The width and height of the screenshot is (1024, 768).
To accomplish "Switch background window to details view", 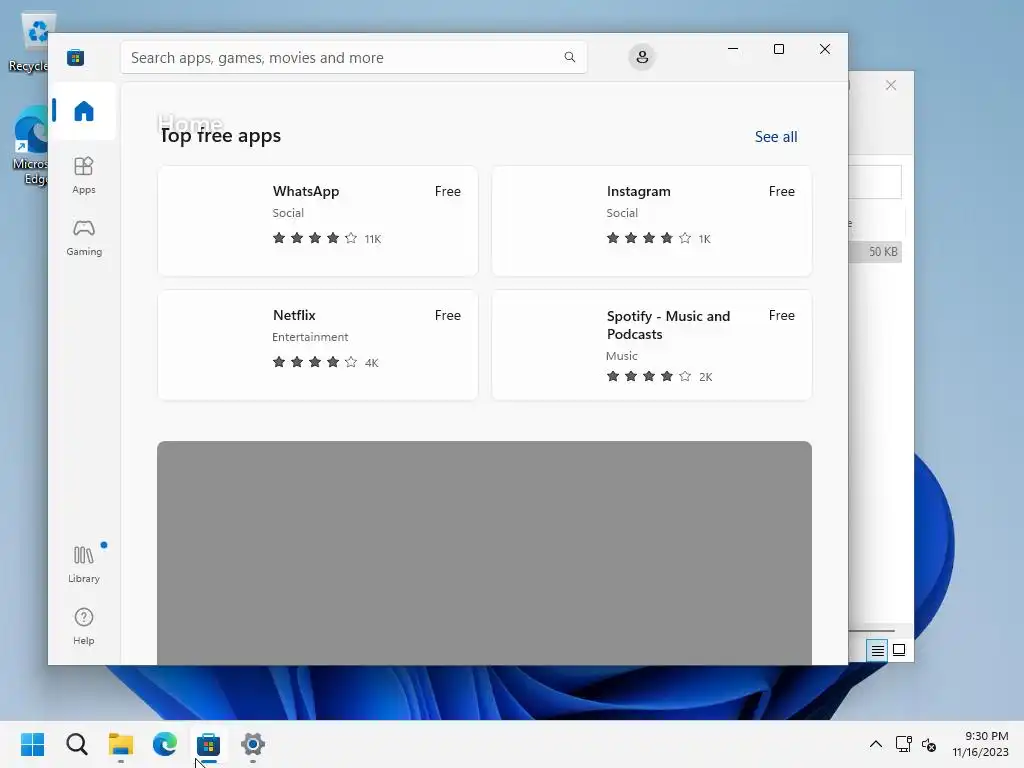I will pyautogui.click(x=877, y=650).
